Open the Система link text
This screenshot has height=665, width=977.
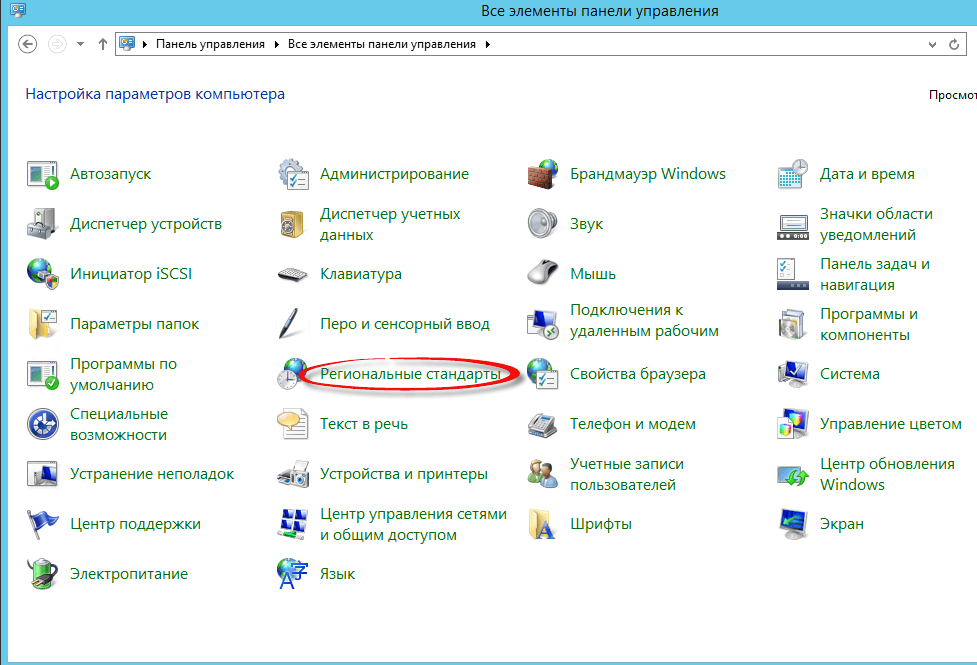click(x=850, y=374)
